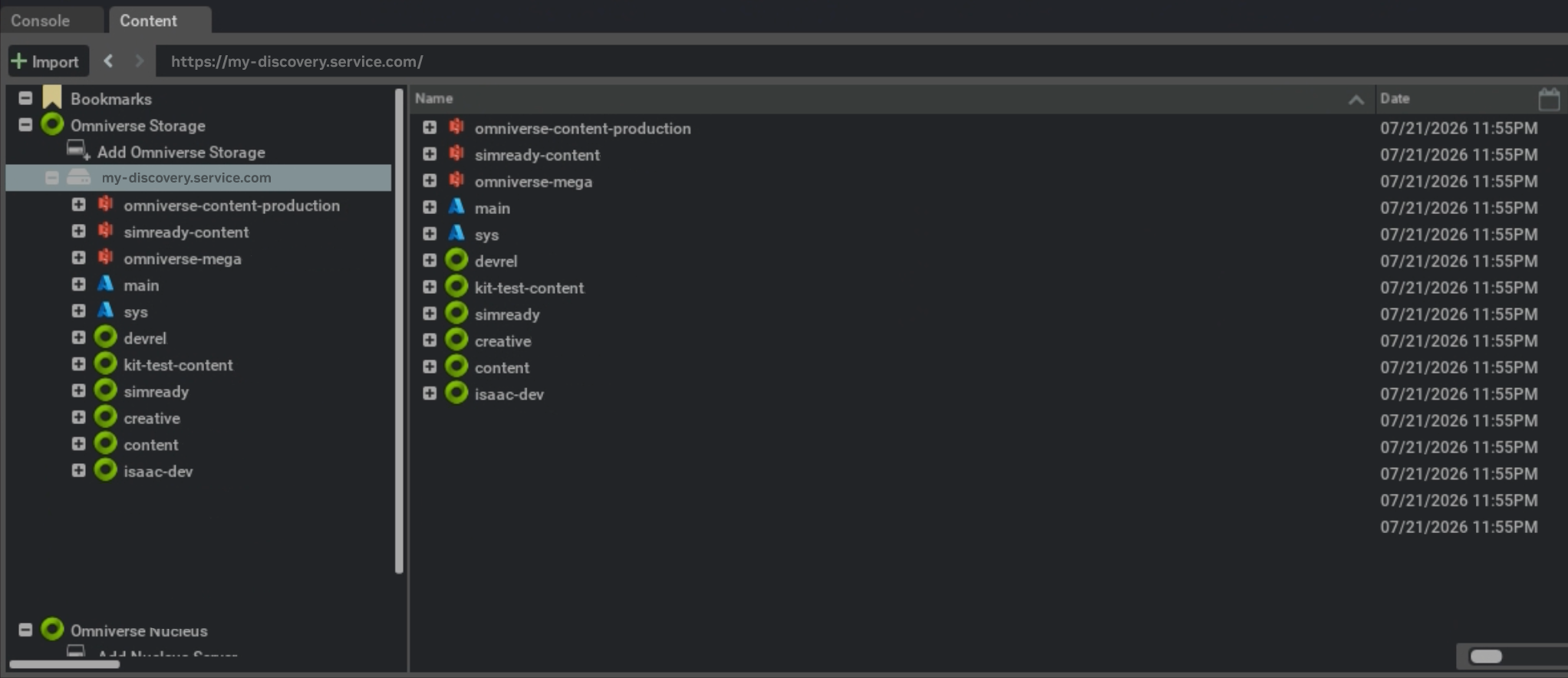Screen dimensions: 1568x678
Task: Click the sidebar horizontal scrollbar
Action: pyautogui.click(x=64, y=663)
